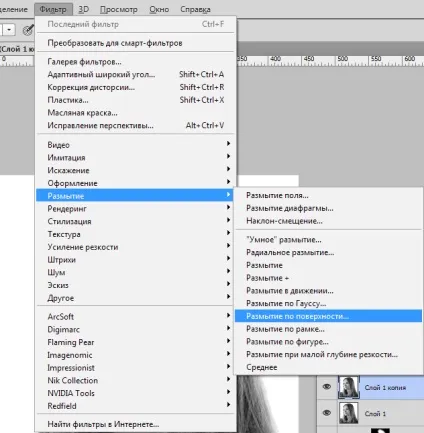Open the brush preset dropdown arrow
Image resolution: width=424 pixels, height=433 pixels.
9,30
